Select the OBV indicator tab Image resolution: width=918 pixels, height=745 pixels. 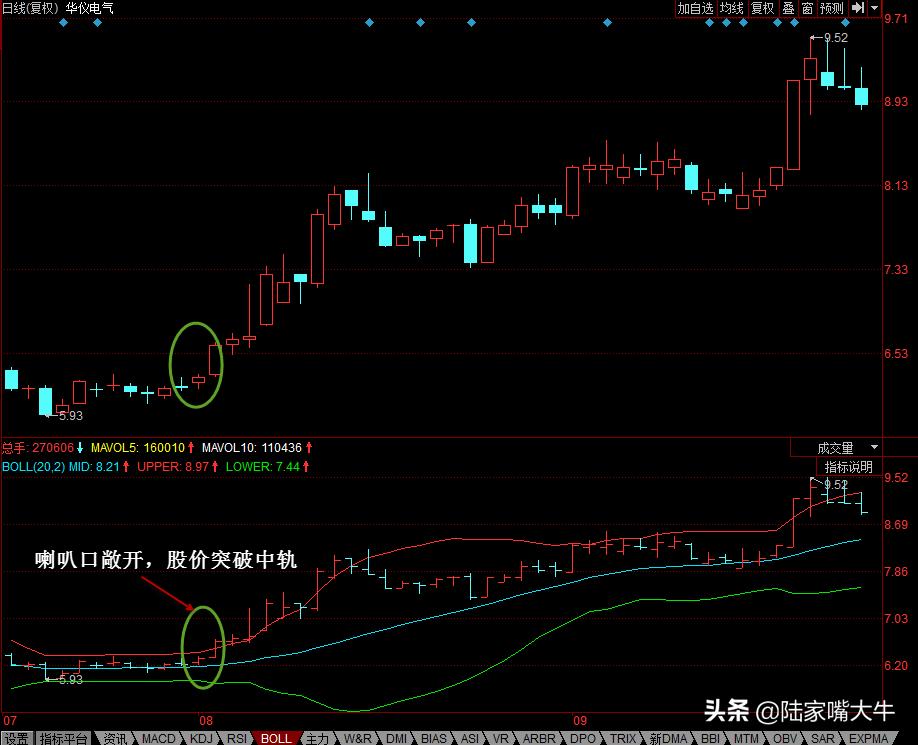tap(785, 738)
